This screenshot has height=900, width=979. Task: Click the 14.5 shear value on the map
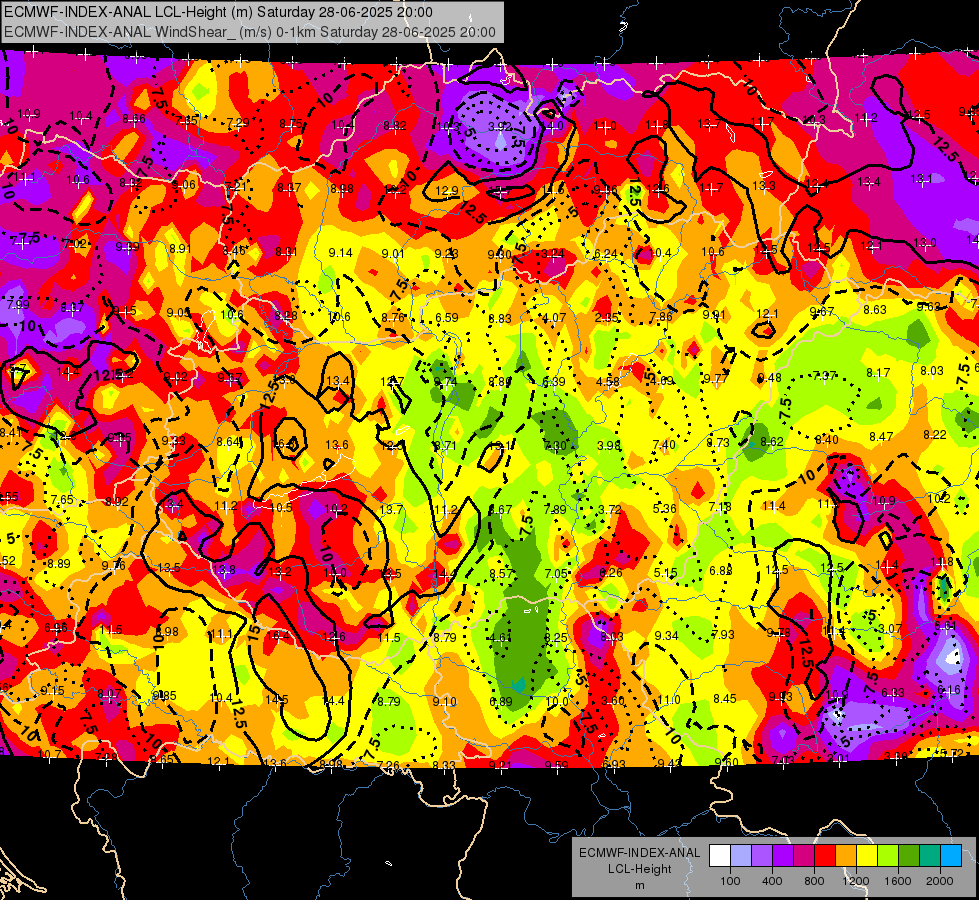[x=277, y=700]
